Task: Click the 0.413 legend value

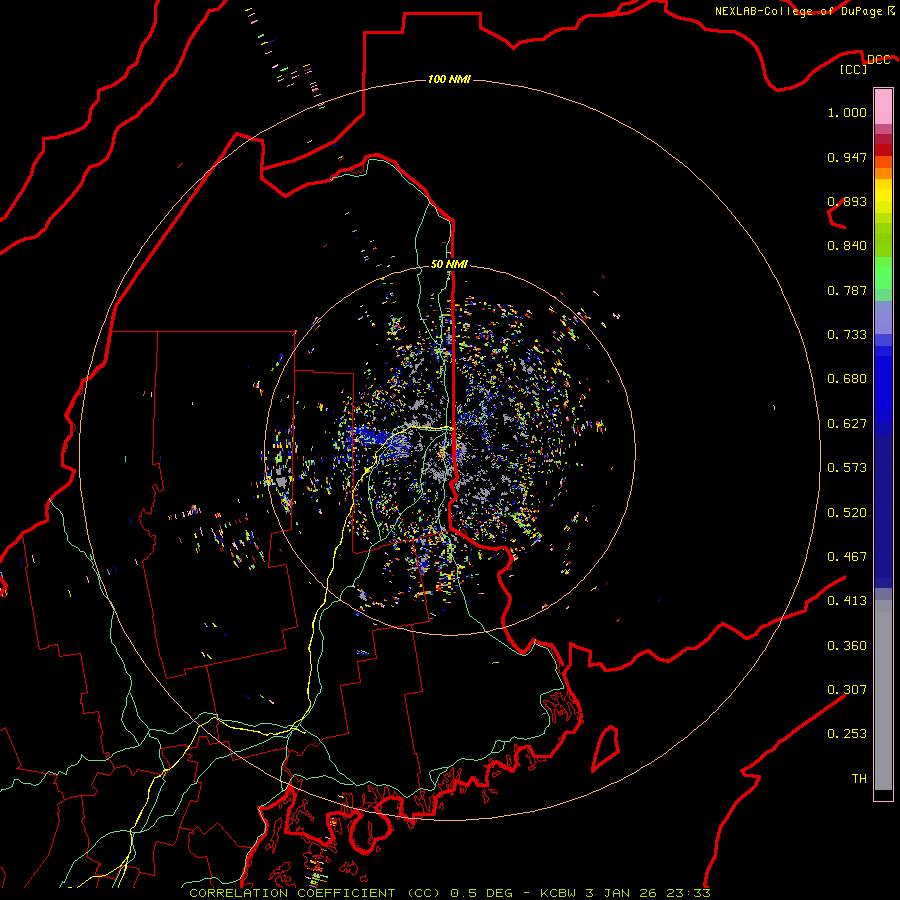Action: (847, 601)
